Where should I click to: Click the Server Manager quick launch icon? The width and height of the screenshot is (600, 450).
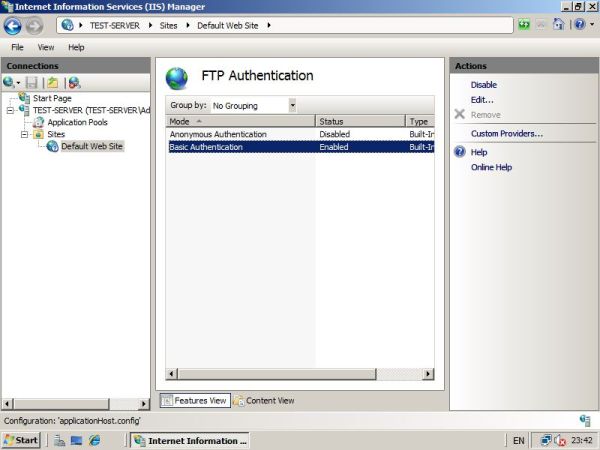click(59, 441)
